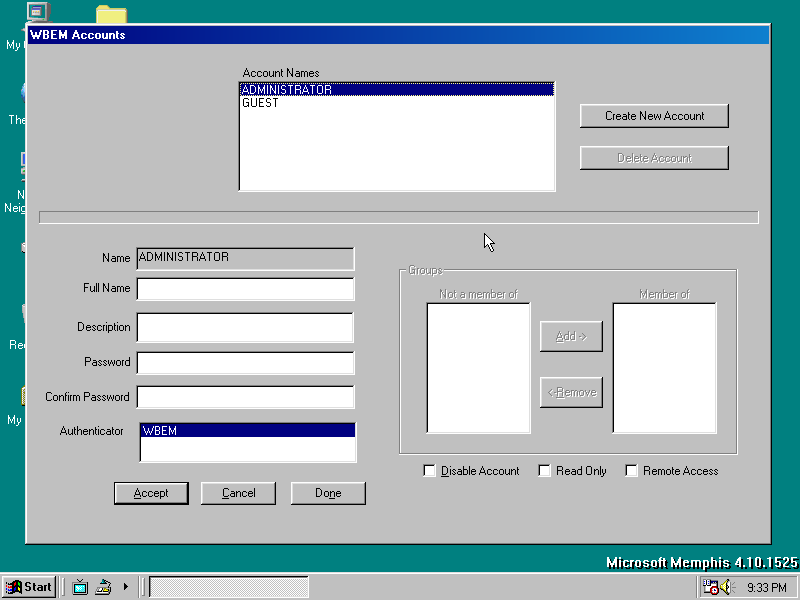The width and height of the screenshot is (800, 600).
Task: Open the Start menu
Action: (x=29, y=587)
